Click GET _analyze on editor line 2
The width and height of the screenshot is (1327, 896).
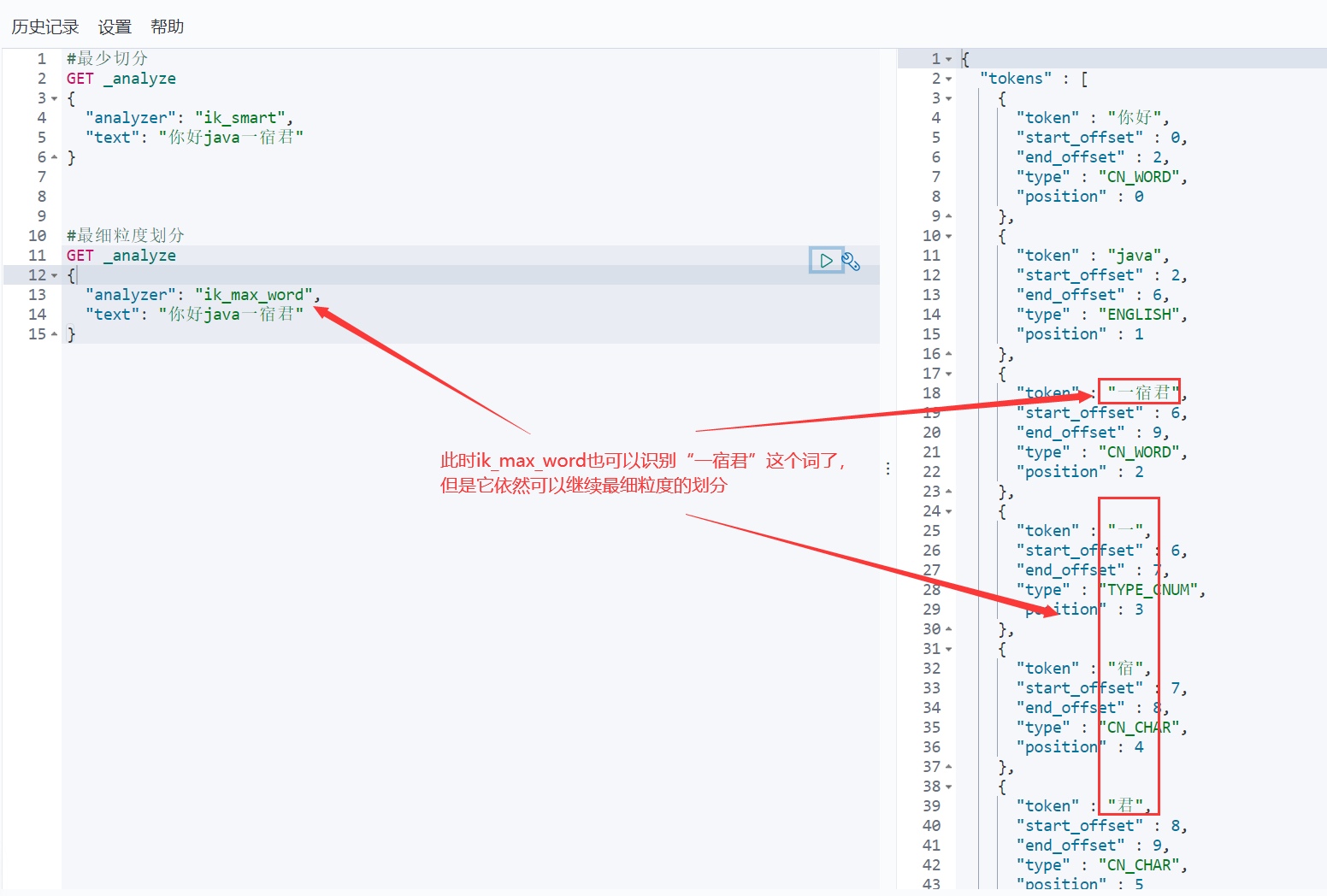(x=121, y=79)
